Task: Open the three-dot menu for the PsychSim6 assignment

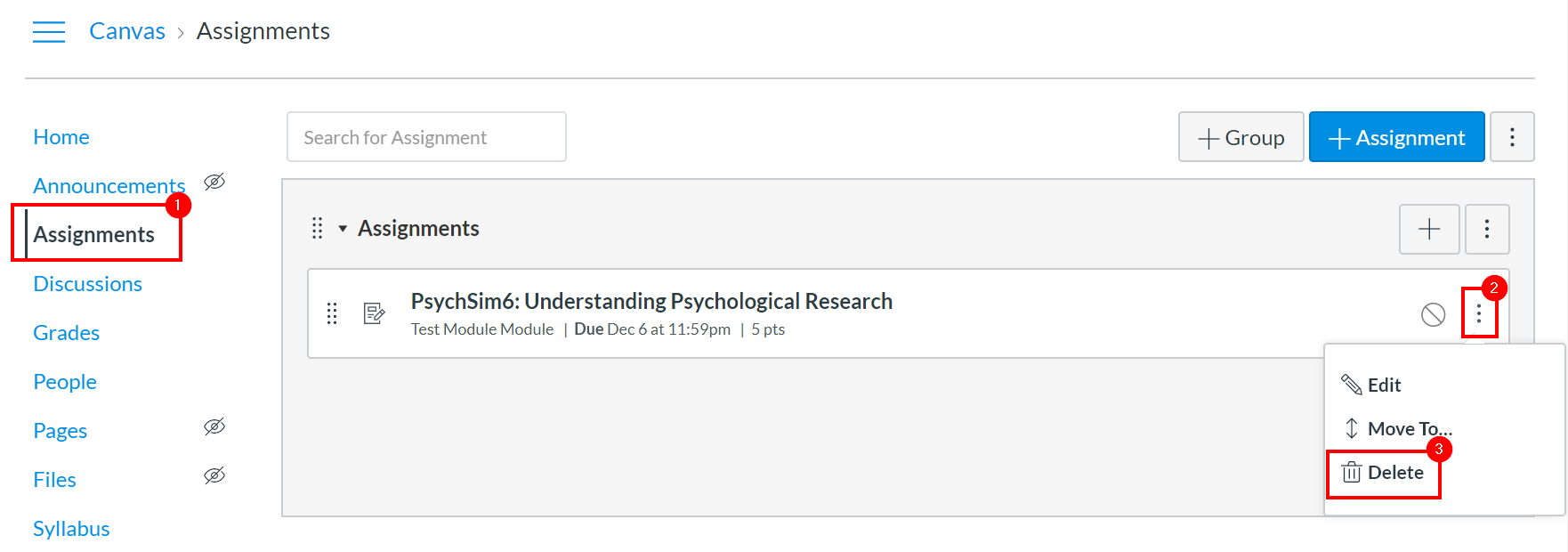Action: click(x=1480, y=314)
